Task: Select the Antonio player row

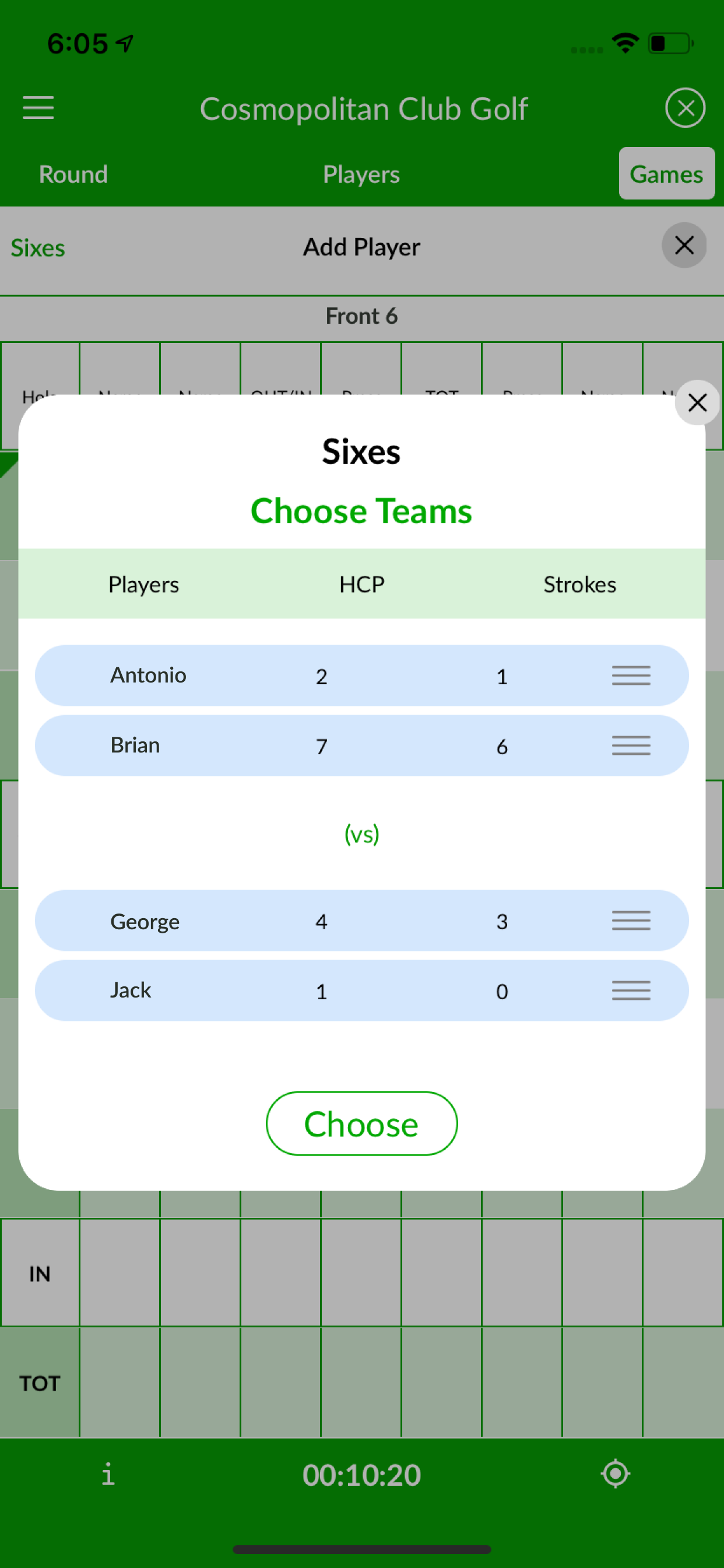Action: pyautogui.click(x=304, y=675)
